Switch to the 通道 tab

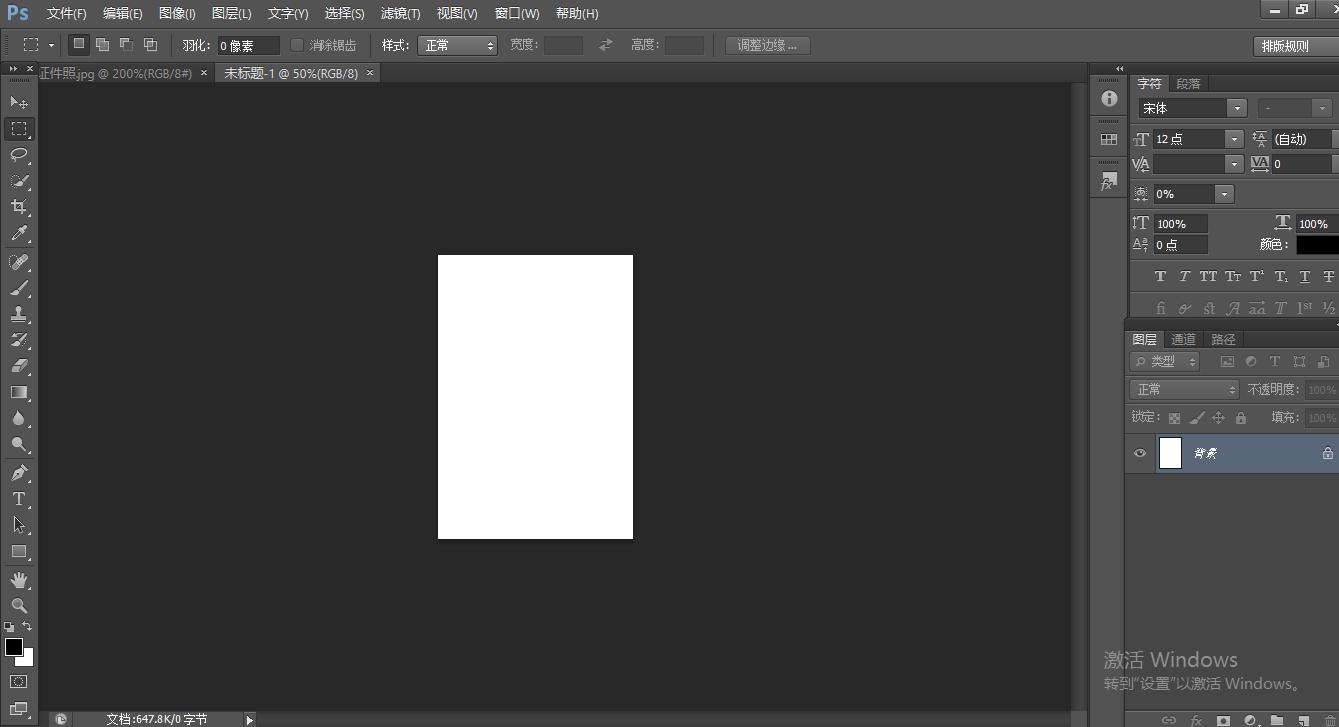click(x=1183, y=339)
